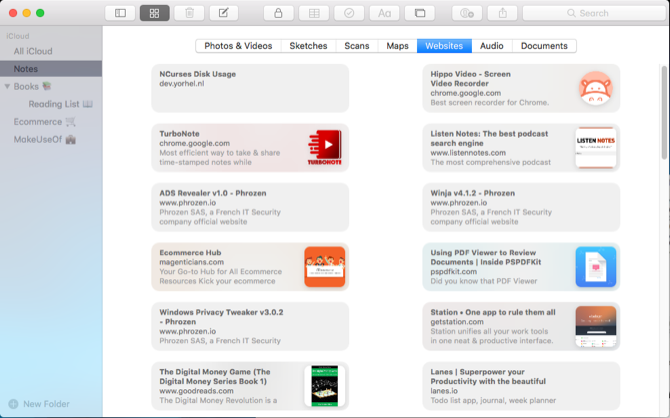Click the Hippo Video hippo icon
This screenshot has height=418, width=670.
pos(596,88)
